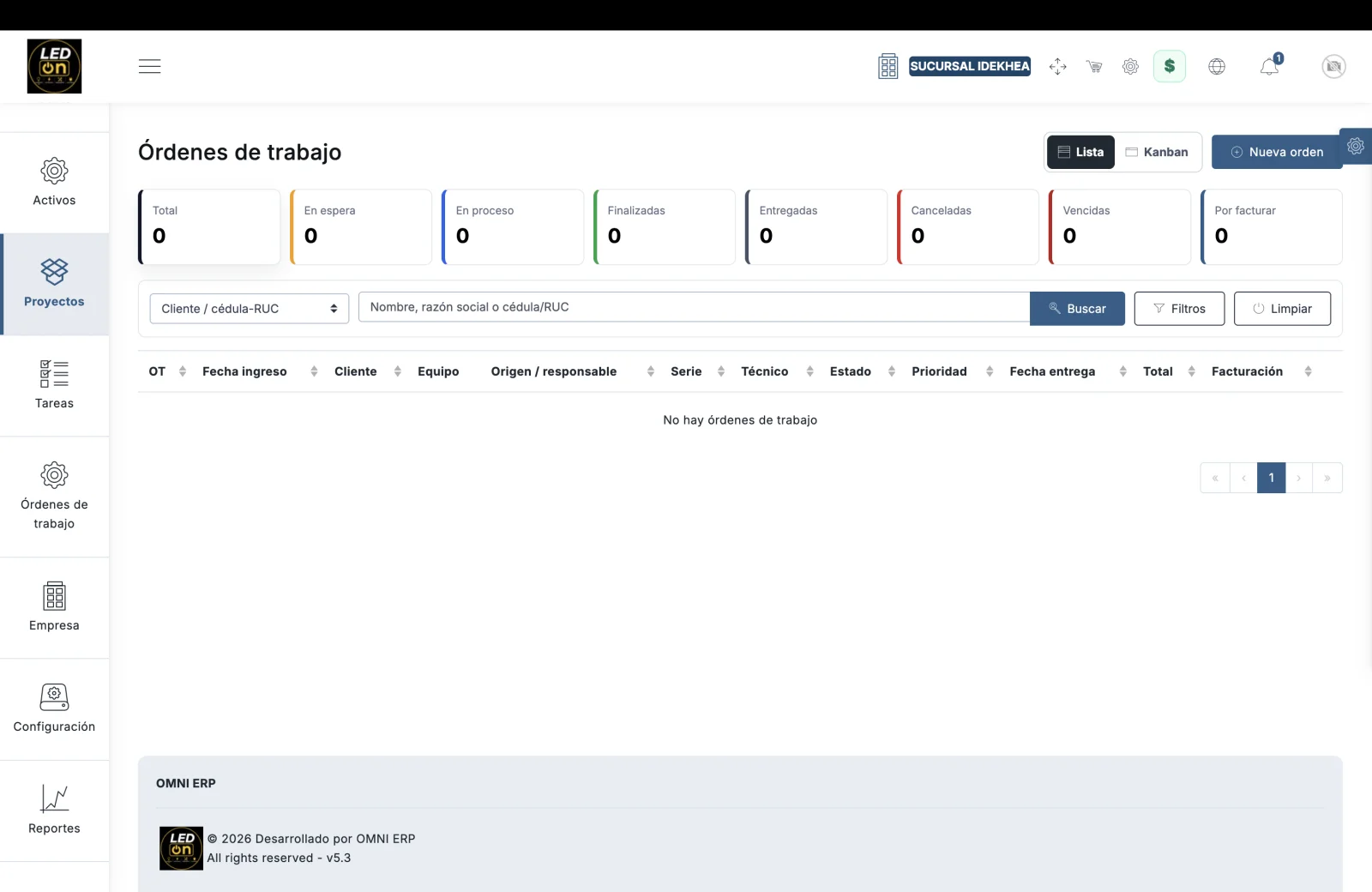Click the gear icon in top bar

[x=1130, y=66]
